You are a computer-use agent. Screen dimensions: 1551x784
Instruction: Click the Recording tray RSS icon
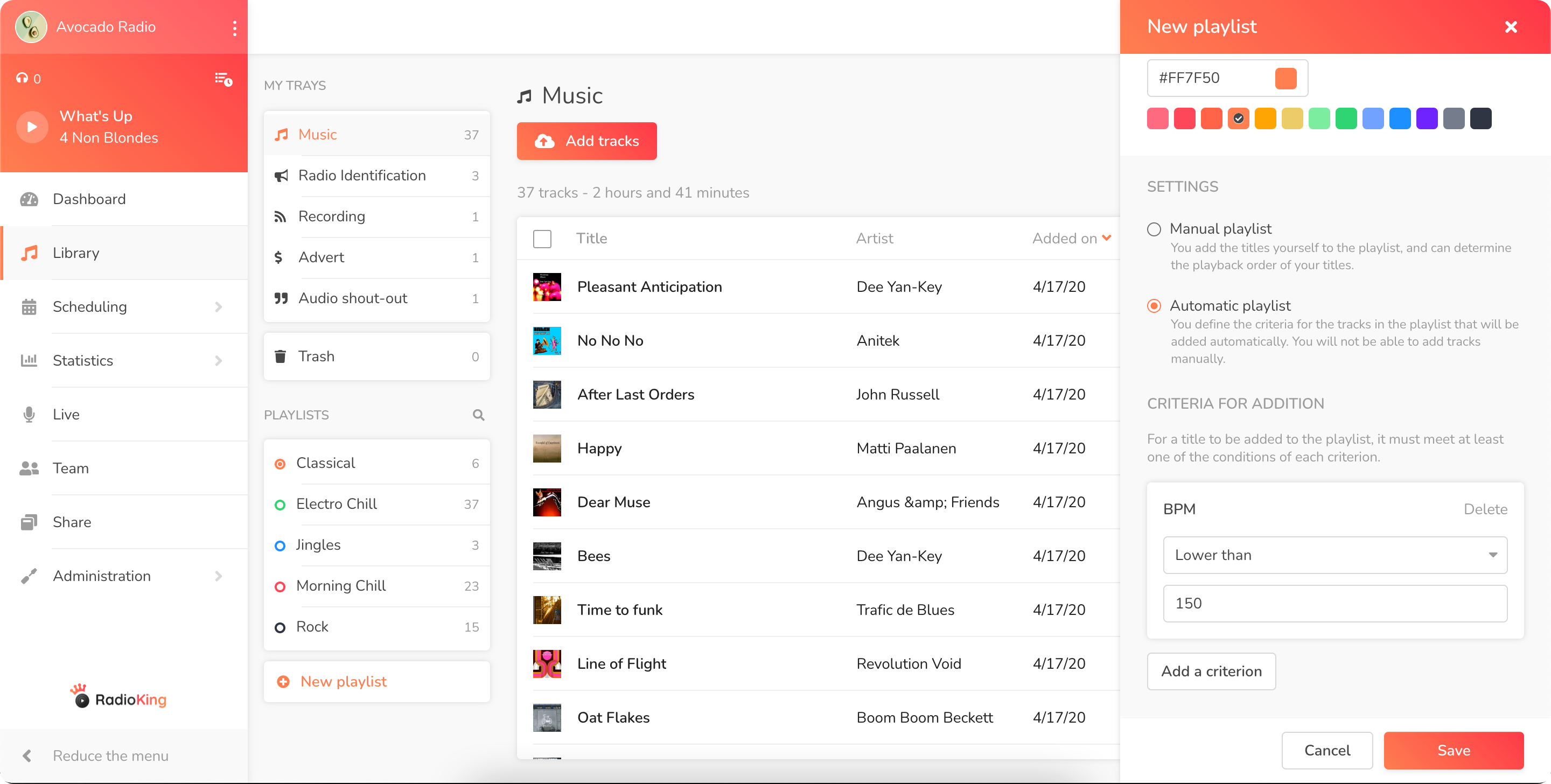(281, 216)
